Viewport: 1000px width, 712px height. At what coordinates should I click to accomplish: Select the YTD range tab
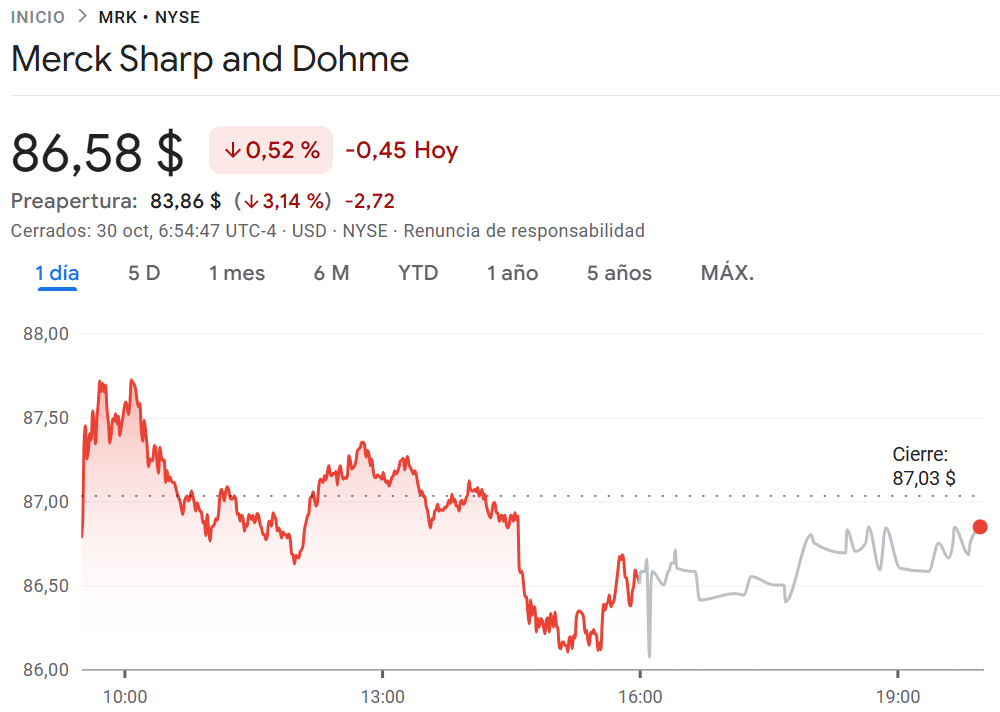point(418,273)
